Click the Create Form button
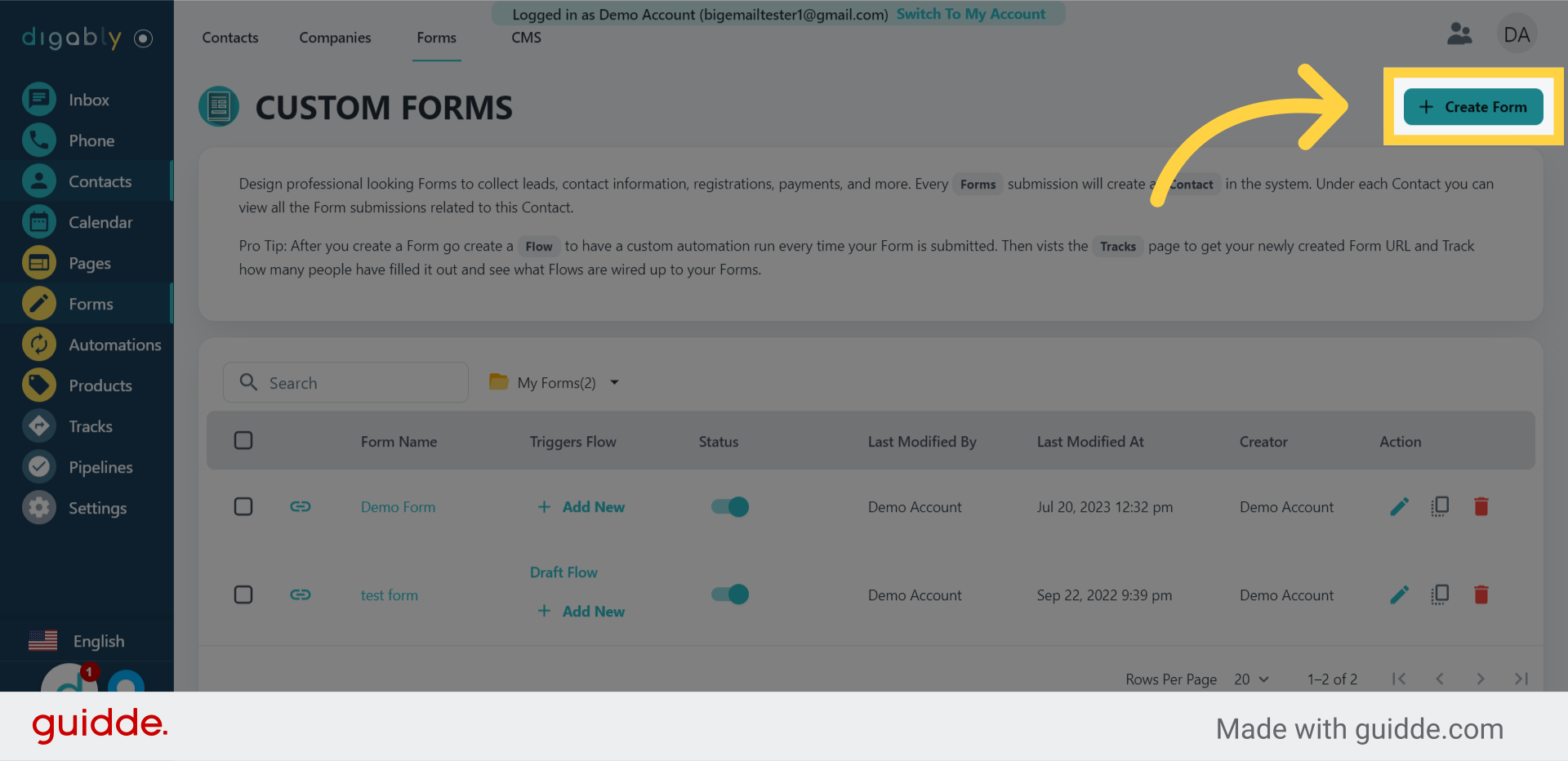The width and height of the screenshot is (1568, 761). pos(1472,106)
